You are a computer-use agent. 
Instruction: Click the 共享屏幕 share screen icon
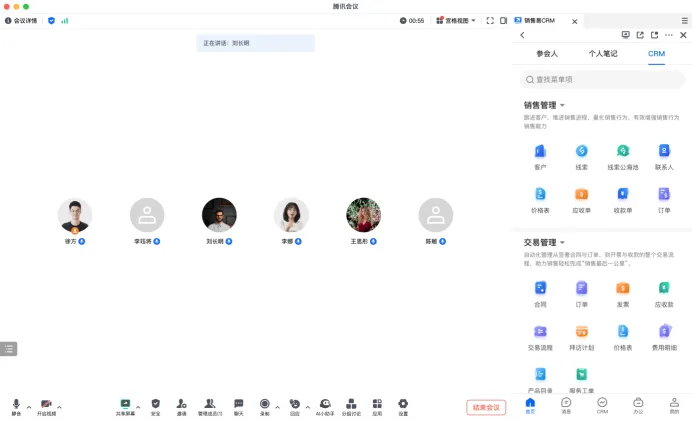click(x=125, y=404)
